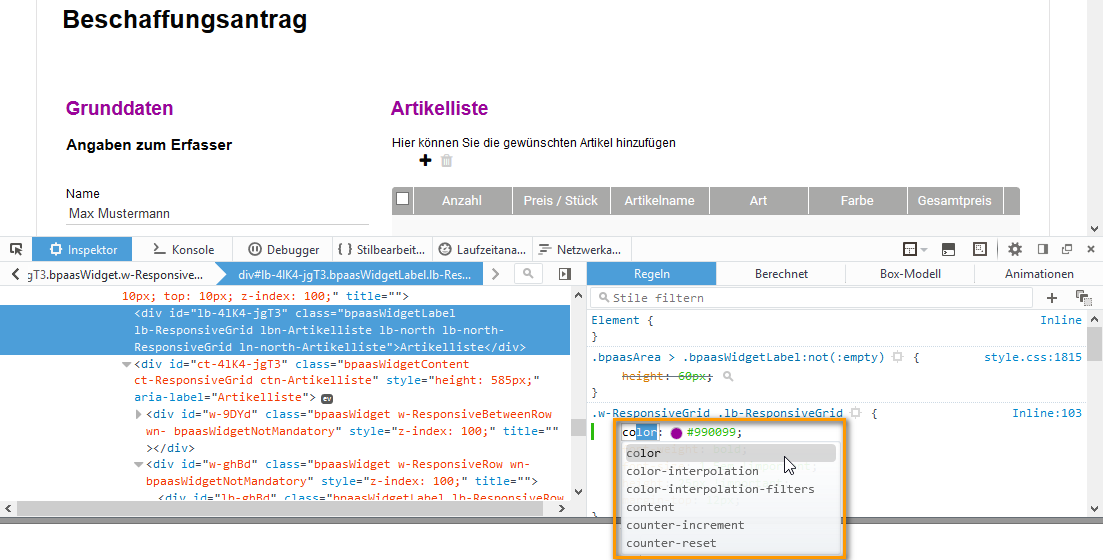The width and height of the screenshot is (1103, 560).
Task: Click the add new CSS rule plus icon
Action: pyautogui.click(x=1052, y=297)
